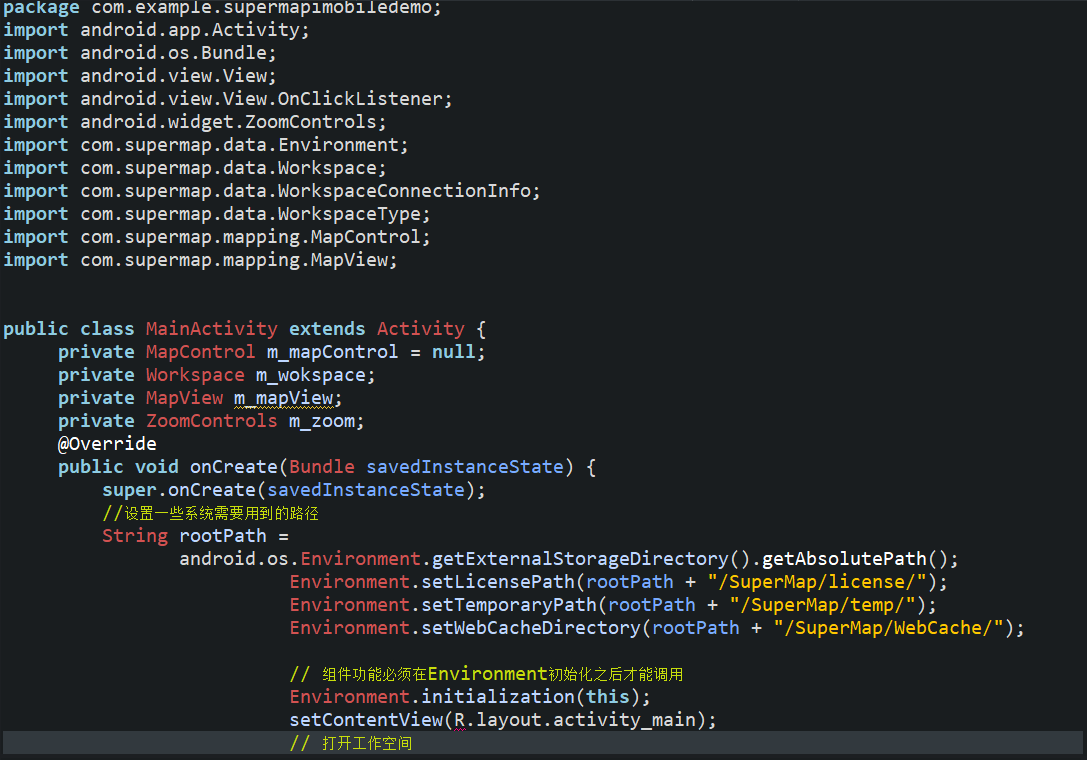Click highlighted comment 打开工作空间
This screenshot has width=1087, height=760.
(351, 743)
